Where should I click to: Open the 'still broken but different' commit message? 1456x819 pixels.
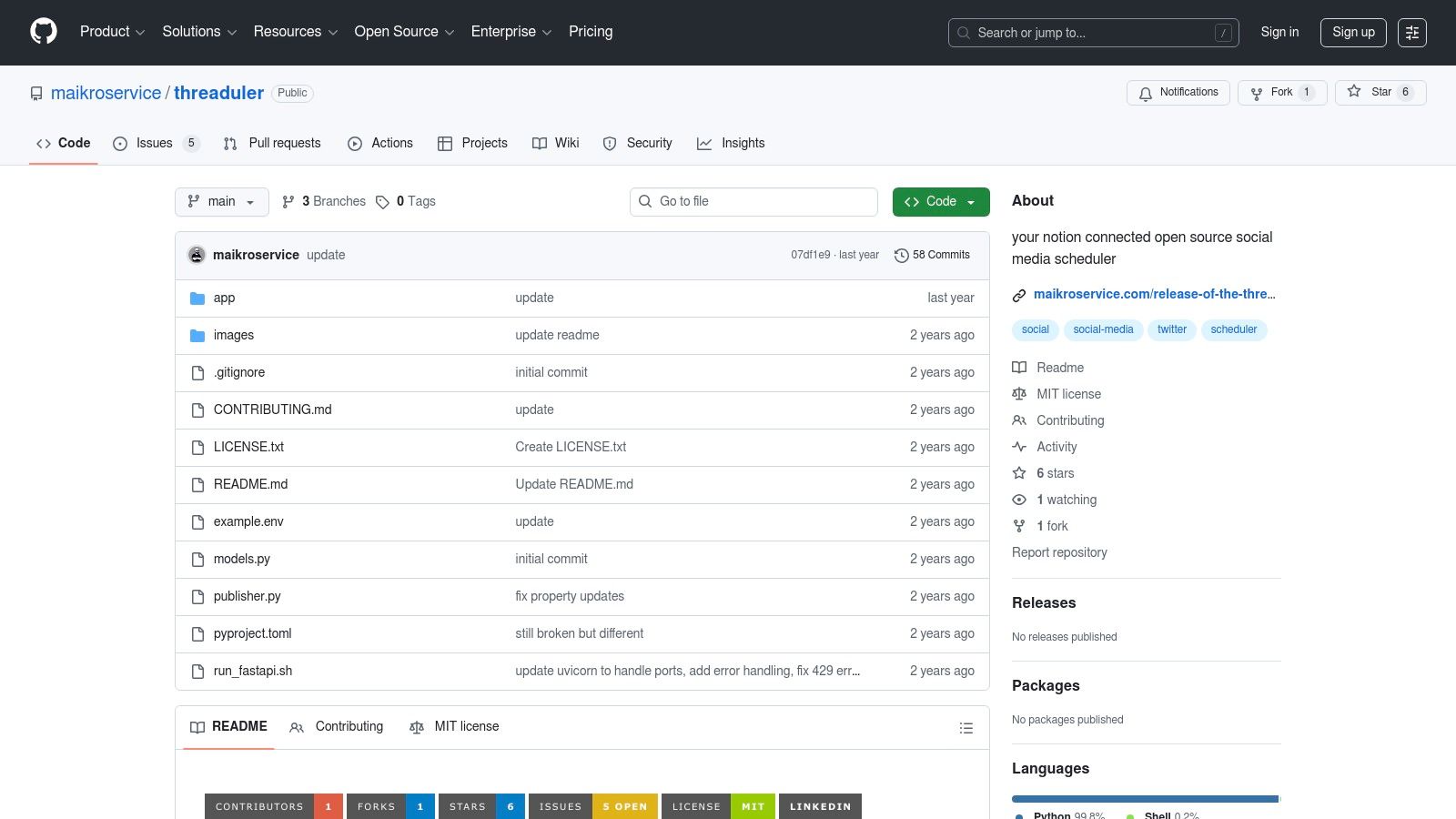(x=580, y=634)
